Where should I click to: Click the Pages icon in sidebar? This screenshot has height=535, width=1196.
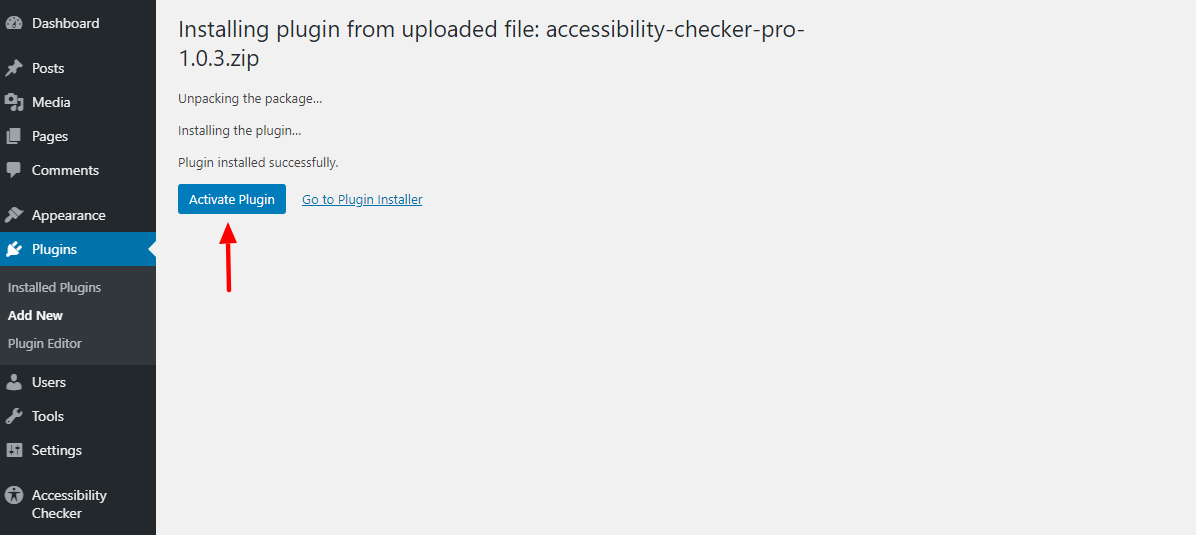[x=14, y=137]
